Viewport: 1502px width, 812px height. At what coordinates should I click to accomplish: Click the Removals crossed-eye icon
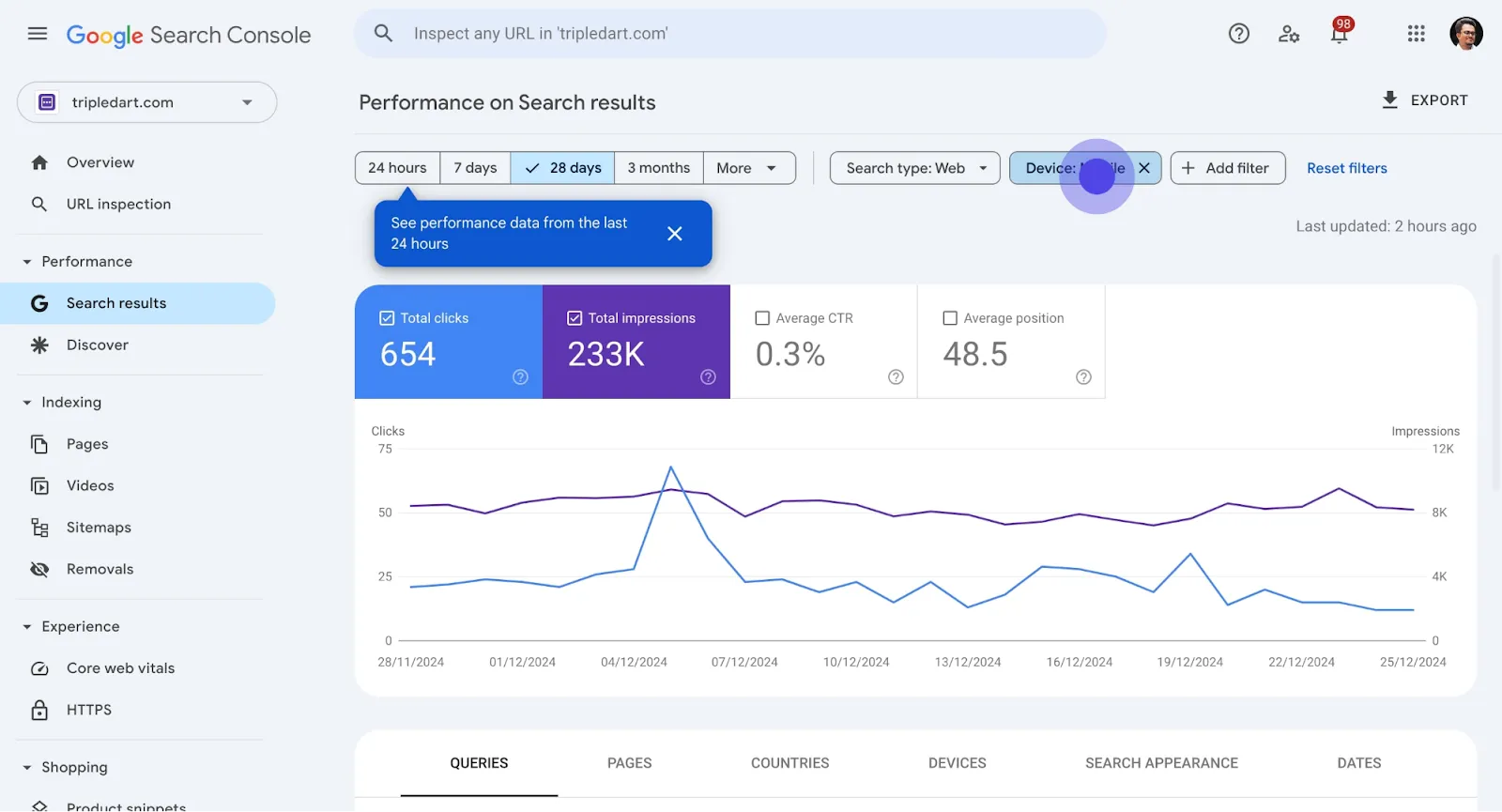tap(39, 569)
